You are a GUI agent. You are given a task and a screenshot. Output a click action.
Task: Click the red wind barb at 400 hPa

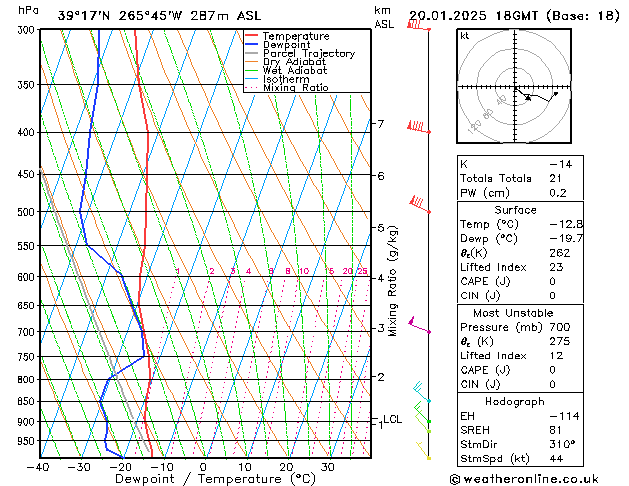coord(418,127)
